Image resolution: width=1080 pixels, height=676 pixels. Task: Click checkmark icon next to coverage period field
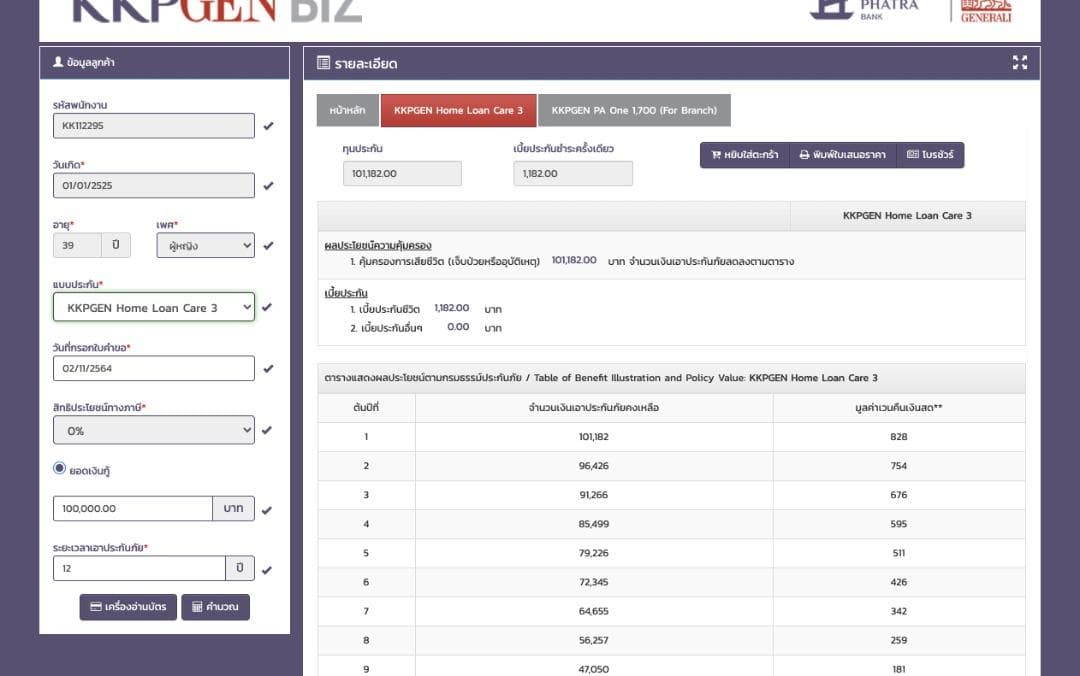267,570
